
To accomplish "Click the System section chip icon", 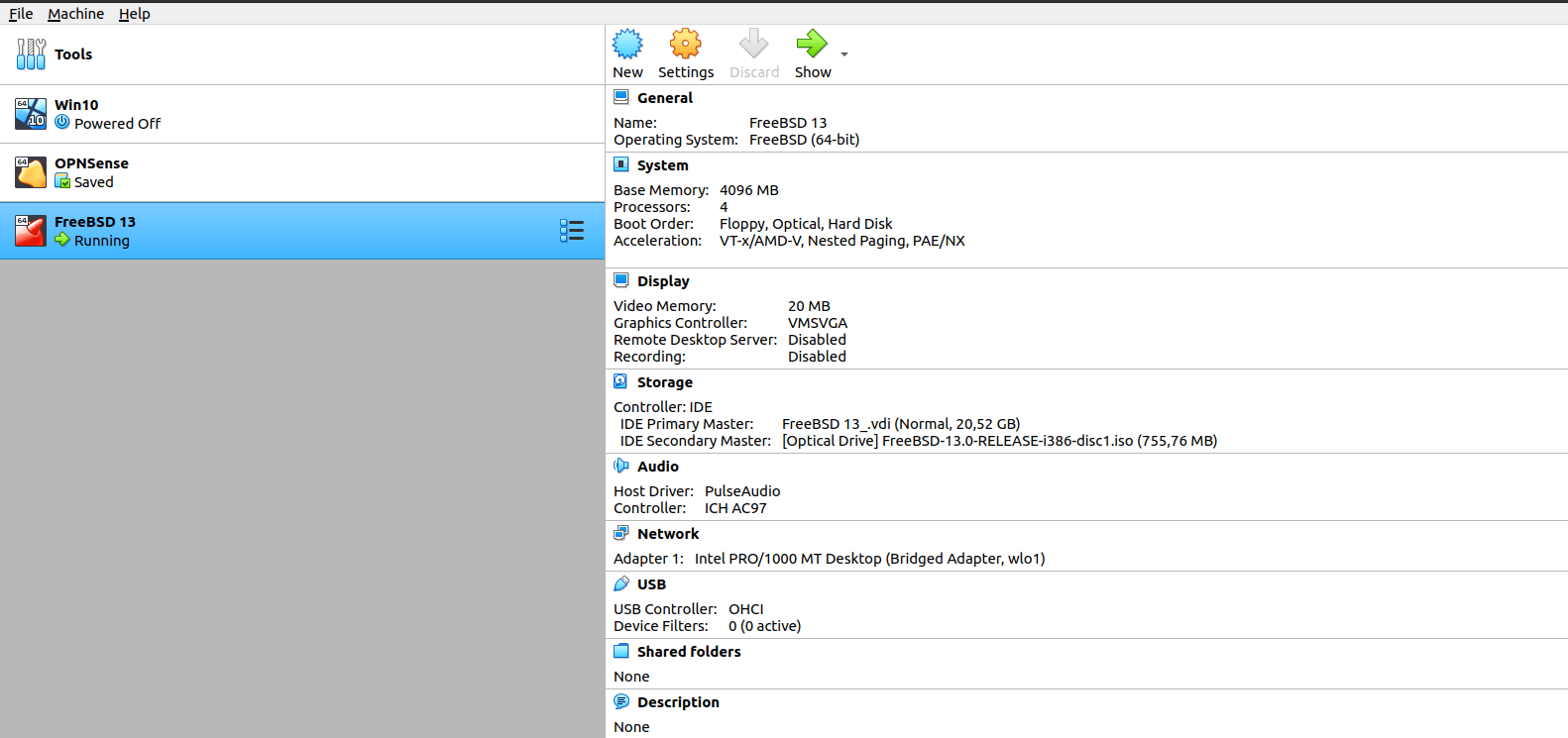I will point(621,164).
